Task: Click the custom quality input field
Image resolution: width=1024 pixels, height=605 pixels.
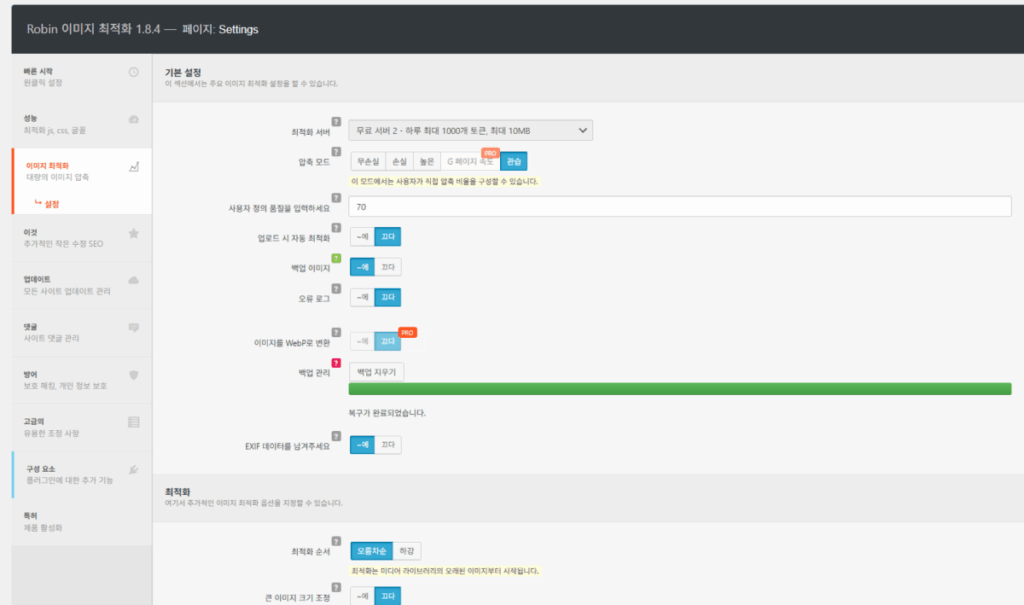Action: 680,206
